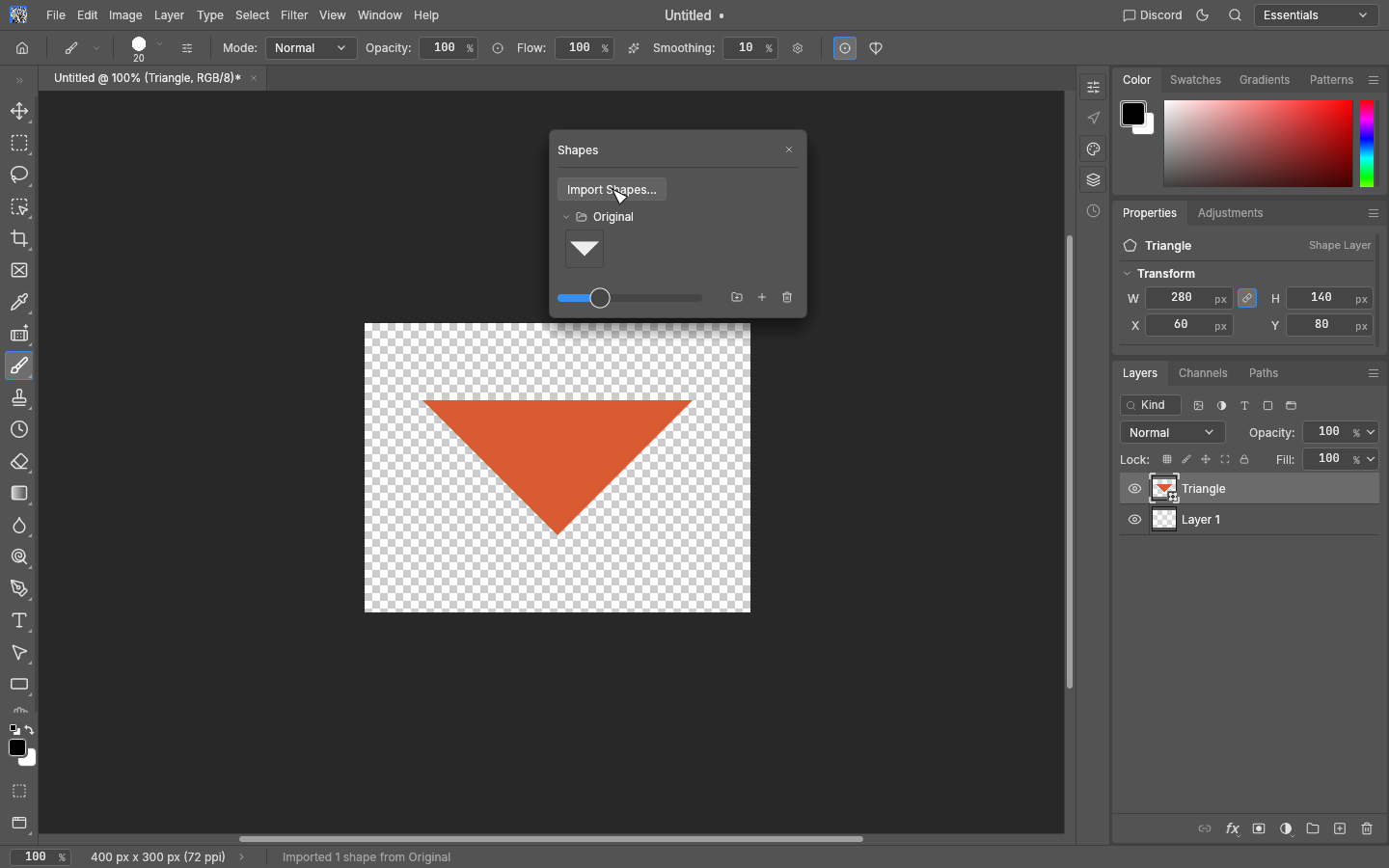The width and height of the screenshot is (1389, 868).
Task: Open the brush Mode dropdown
Action: click(311, 48)
